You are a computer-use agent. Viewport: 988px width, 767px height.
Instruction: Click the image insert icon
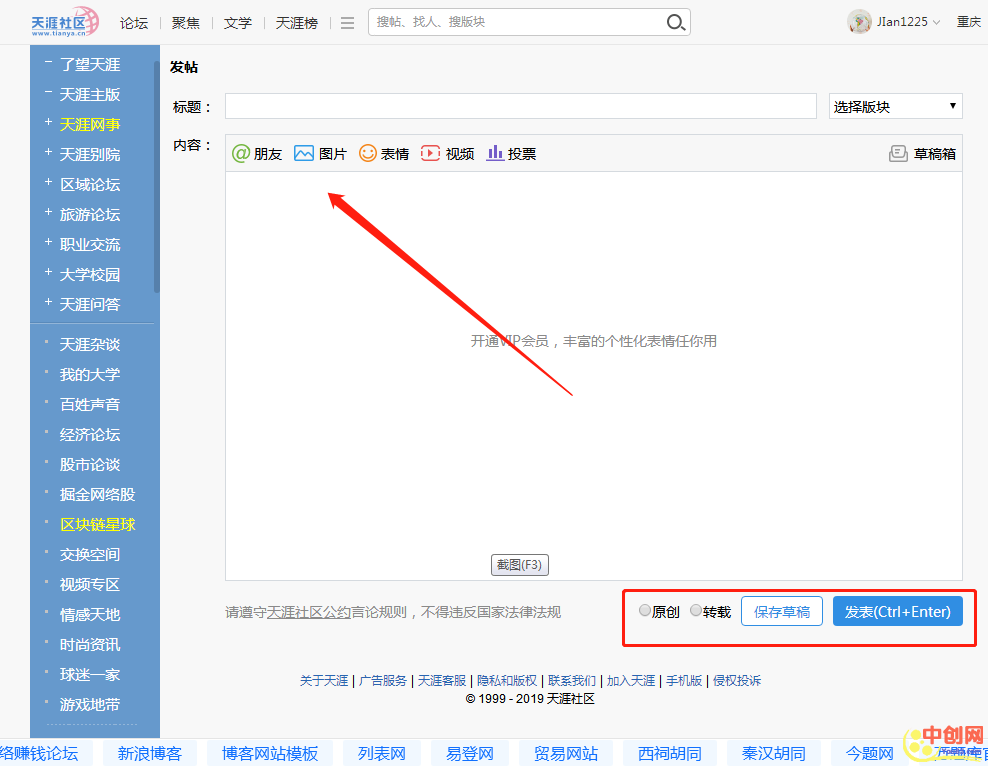pyautogui.click(x=304, y=154)
